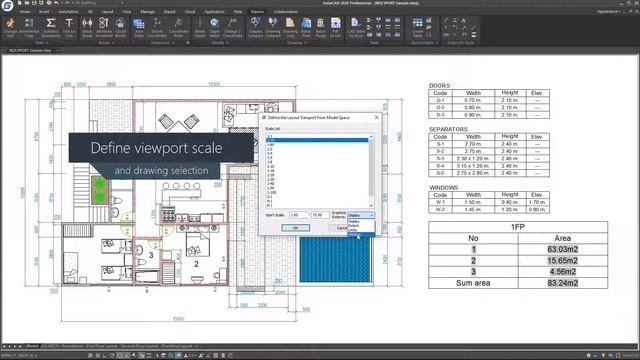Click the 83.24m2 total area cell
This screenshot has height=360, width=640.
point(562,283)
